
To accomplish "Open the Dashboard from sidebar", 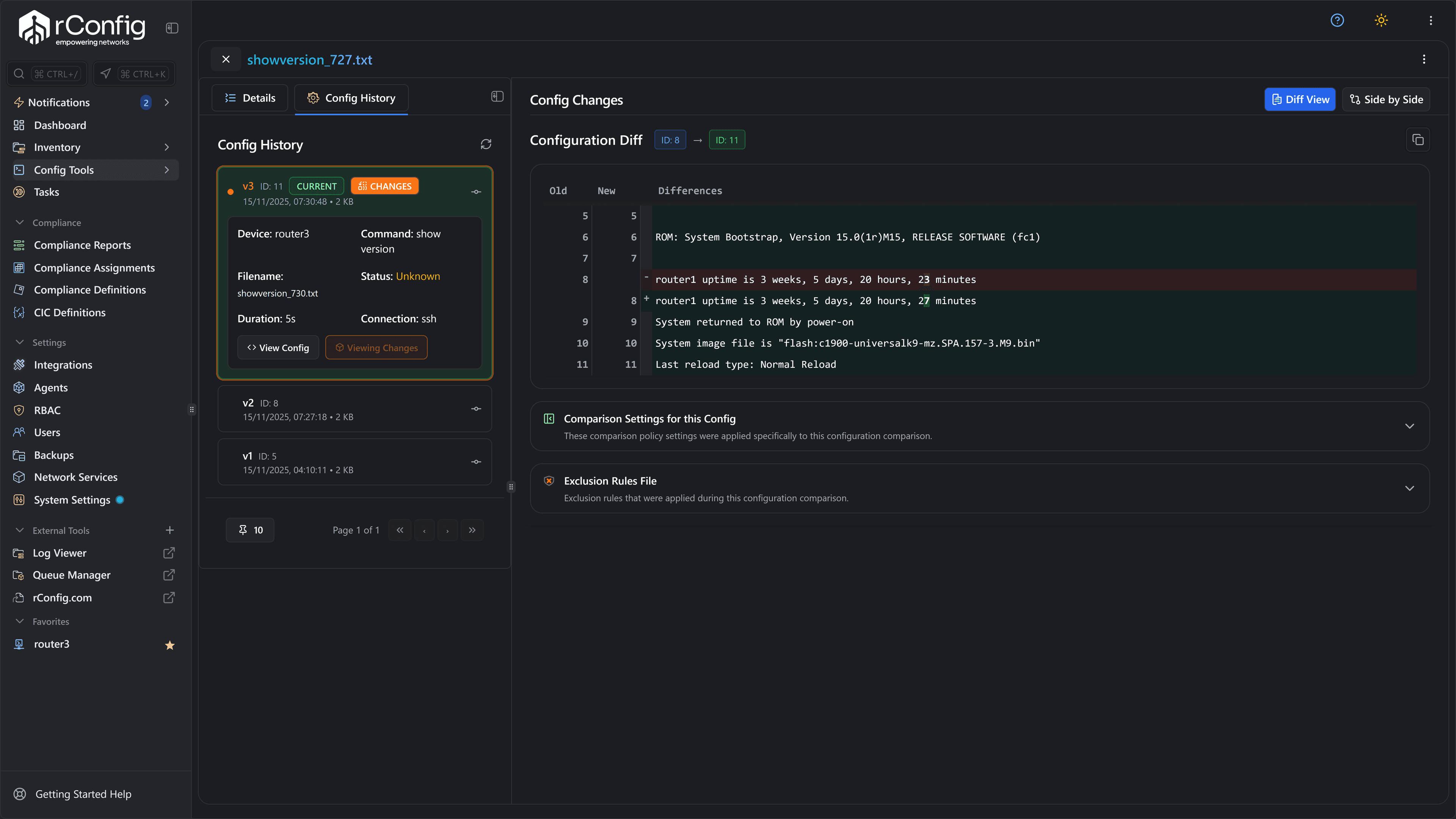I will [60, 125].
